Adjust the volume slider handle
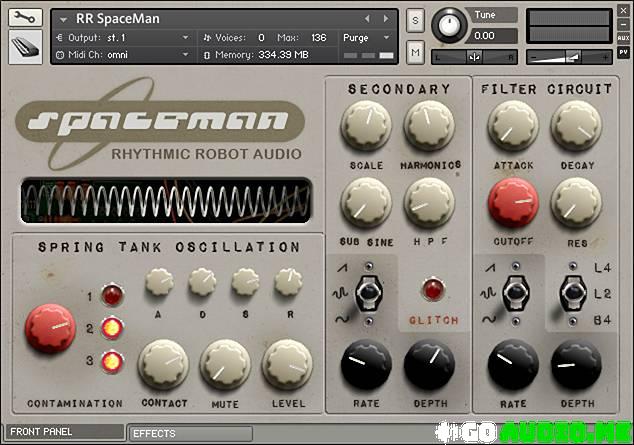 pos(573,57)
